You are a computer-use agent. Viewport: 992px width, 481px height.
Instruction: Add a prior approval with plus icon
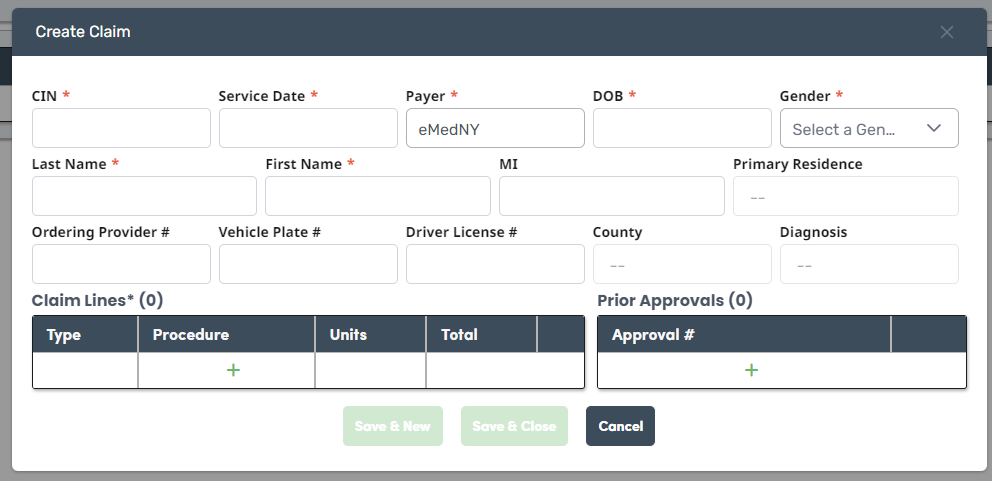[x=751, y=370]
